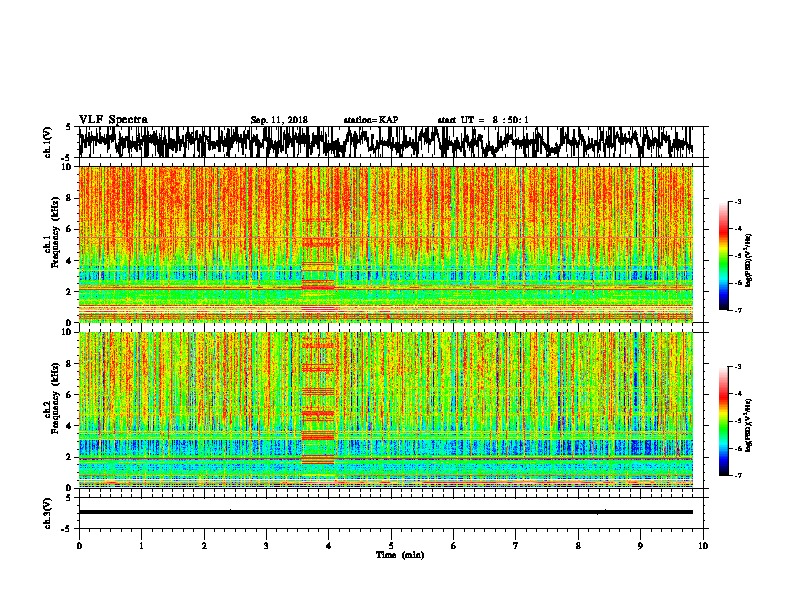Click the red calibration tone burst in ch.2 spectrogram
This screenshot has height=612, width=792.
coord(318,401)
